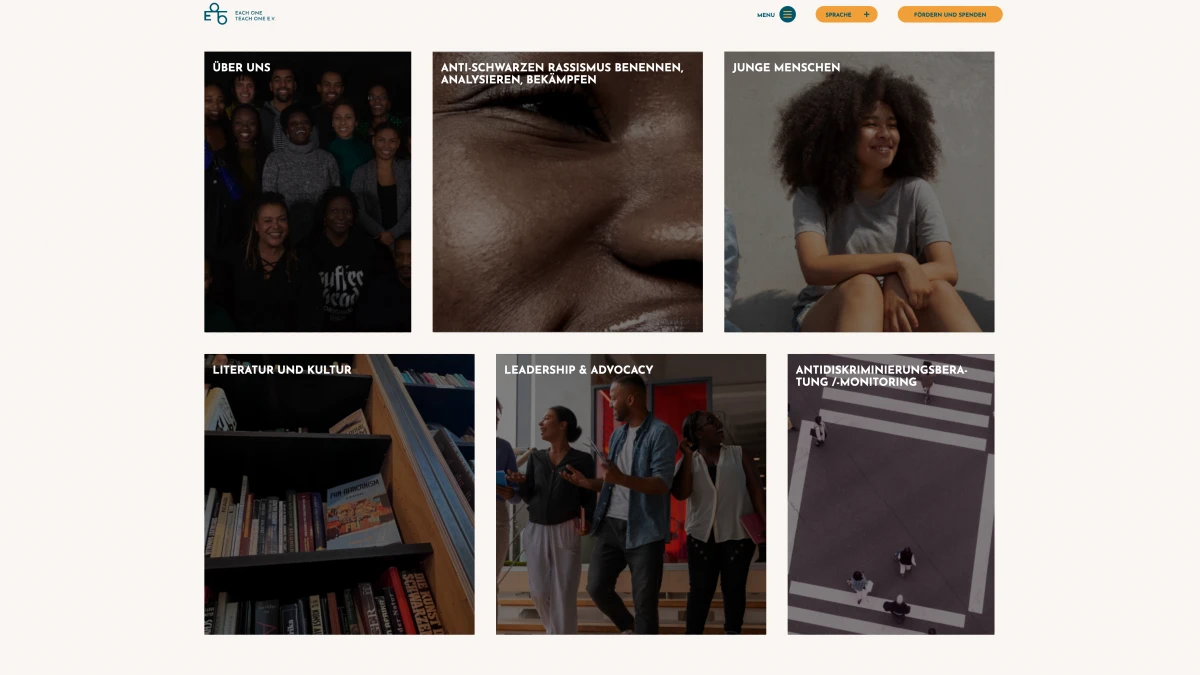Open Fördern und Spenden donation button

(950, 14)
